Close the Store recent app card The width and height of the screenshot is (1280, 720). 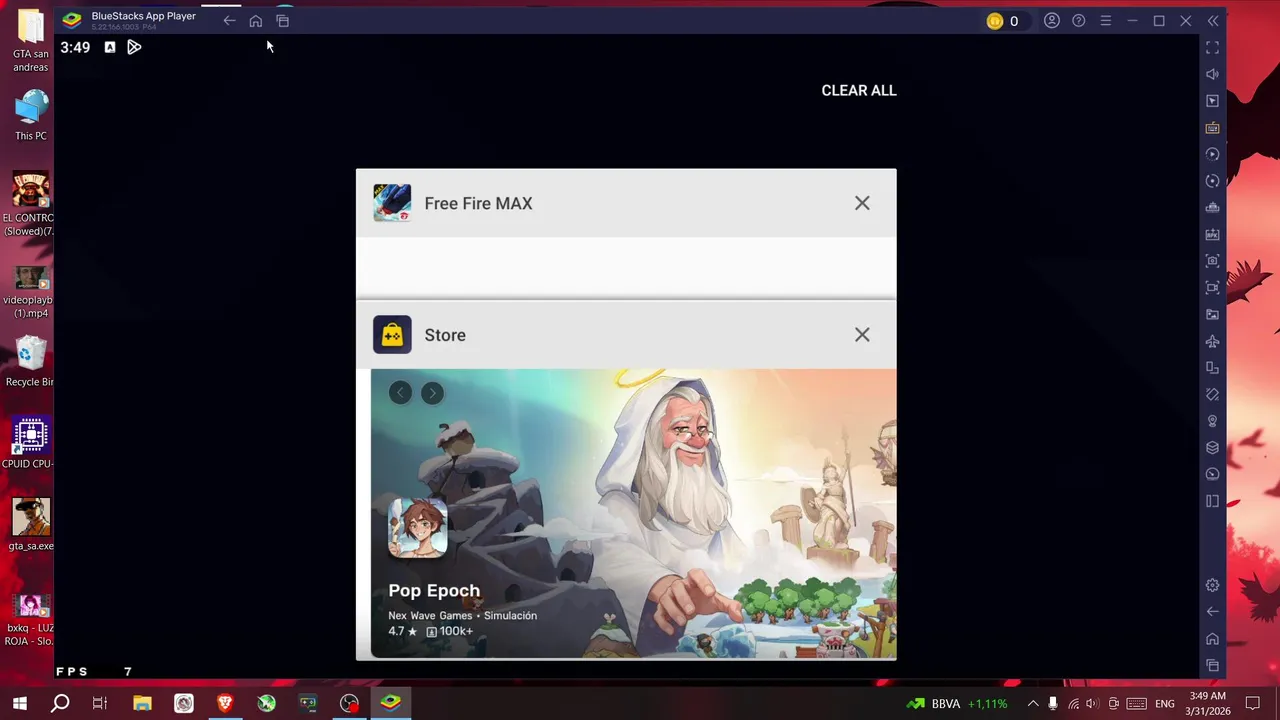(862, 335)
